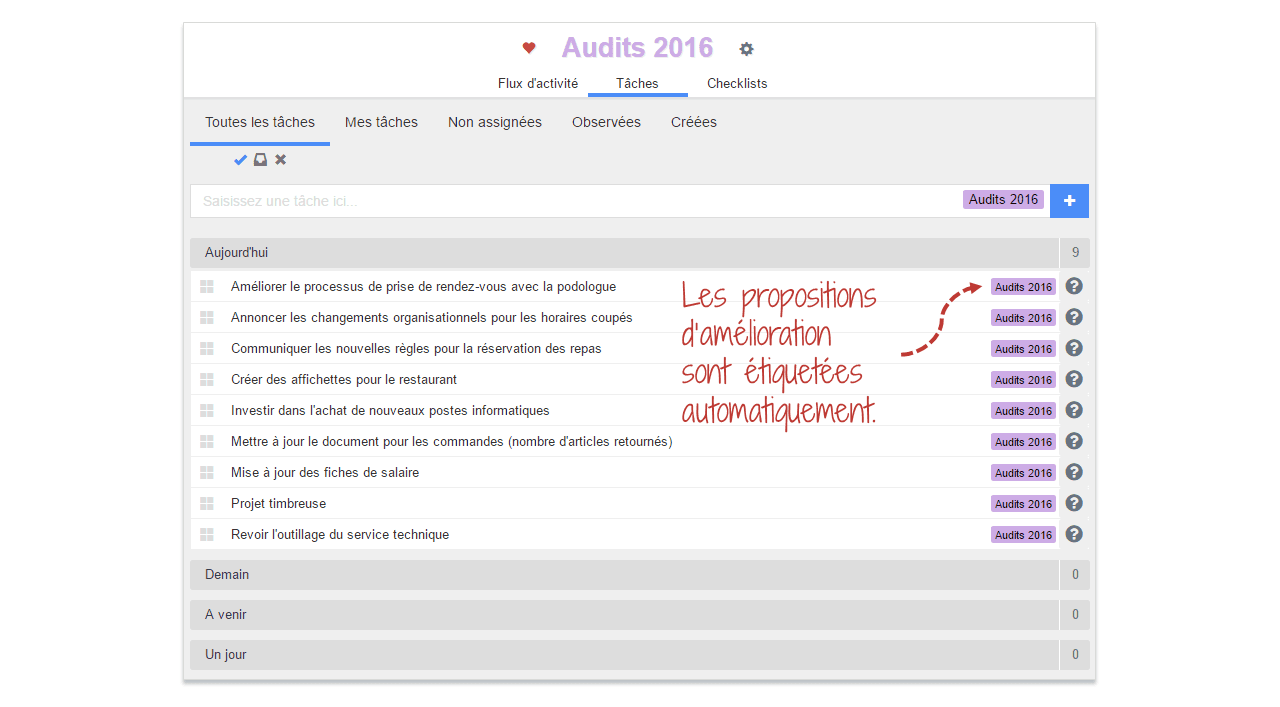Open the Checklists tab
1280x707 pixels.
click(737, 84)
